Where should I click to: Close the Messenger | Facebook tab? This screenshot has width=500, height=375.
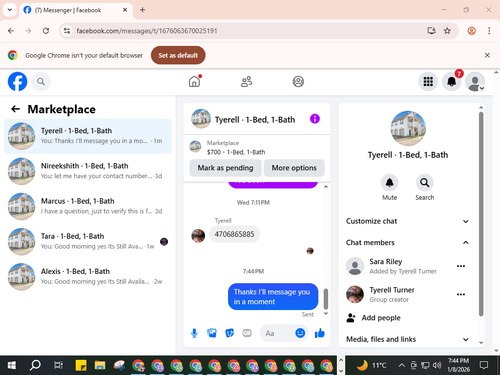pyautogui.click(x=125, y=10)
